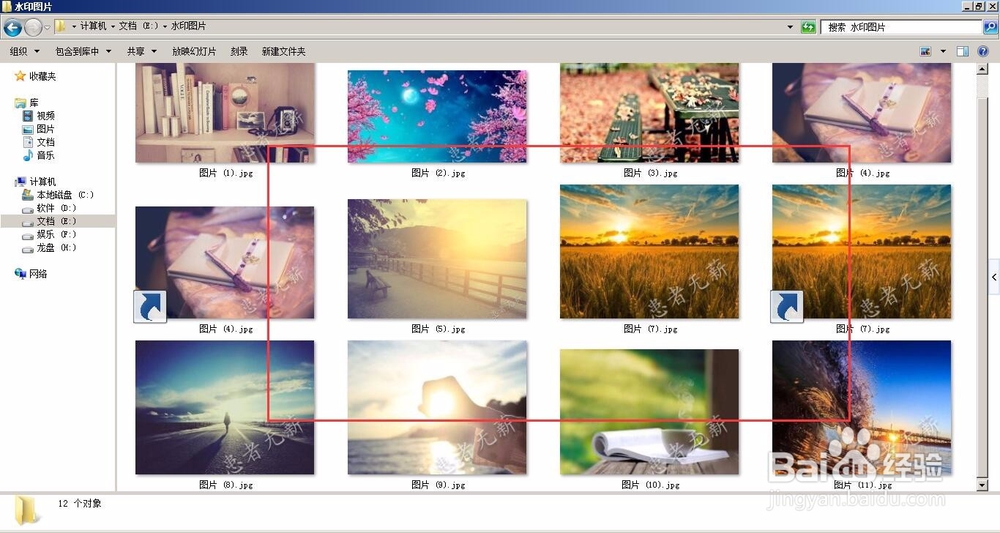
Task: Open help with the question mark icon
Action: click(983, 52)
